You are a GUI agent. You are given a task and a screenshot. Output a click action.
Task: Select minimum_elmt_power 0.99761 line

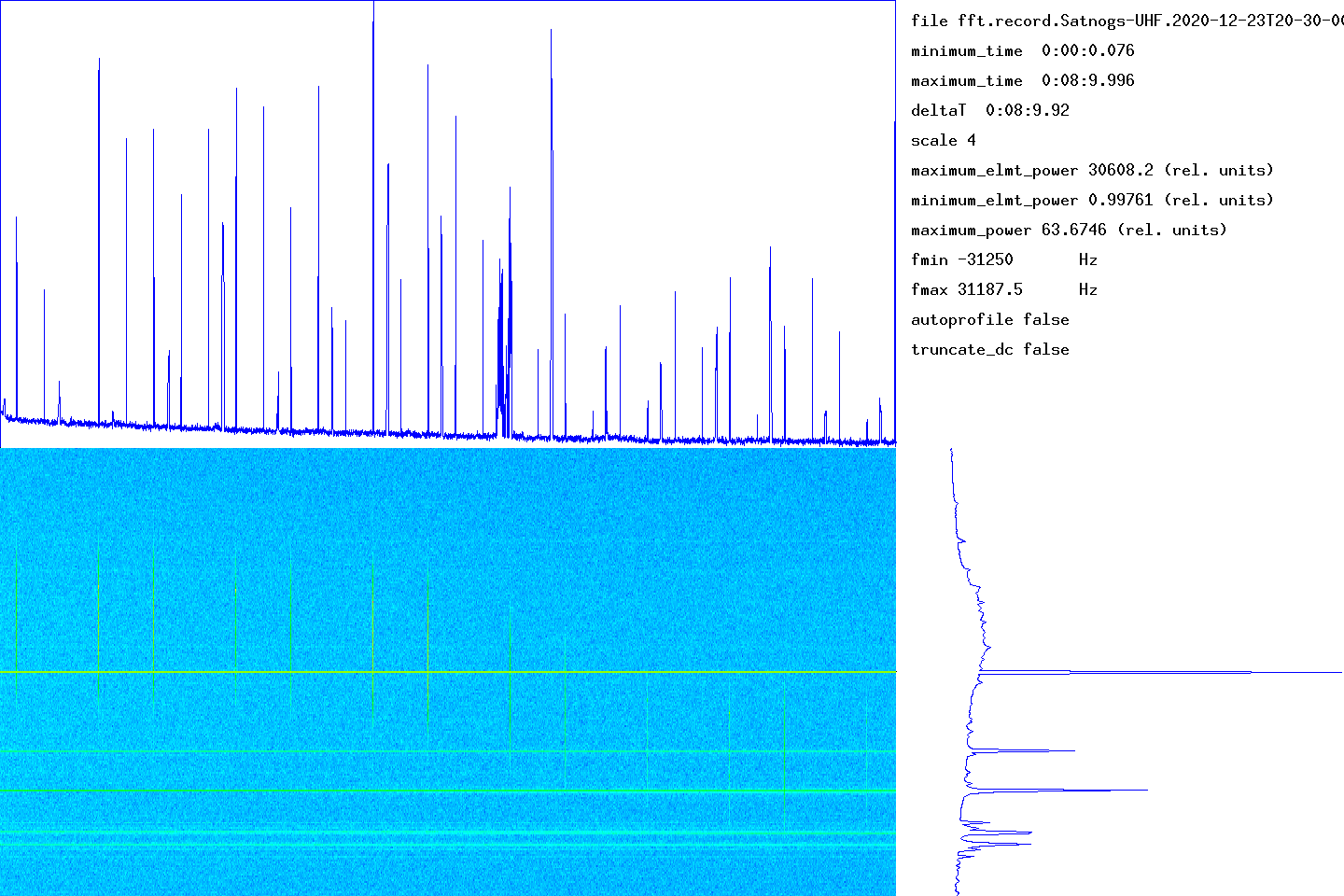[1093, 200]
